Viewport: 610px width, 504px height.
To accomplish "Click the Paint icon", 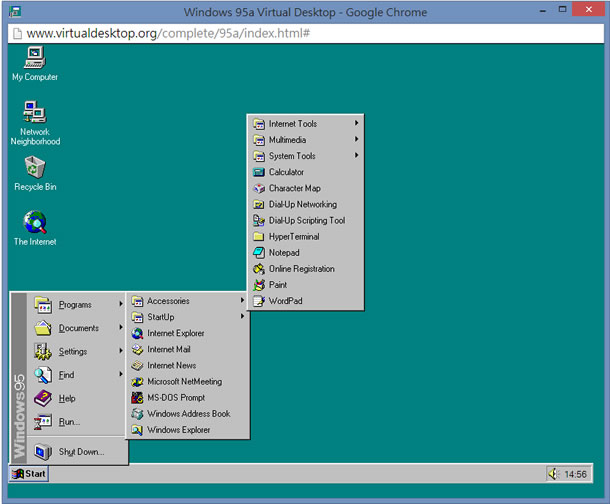I will click(x=259, y=285).
